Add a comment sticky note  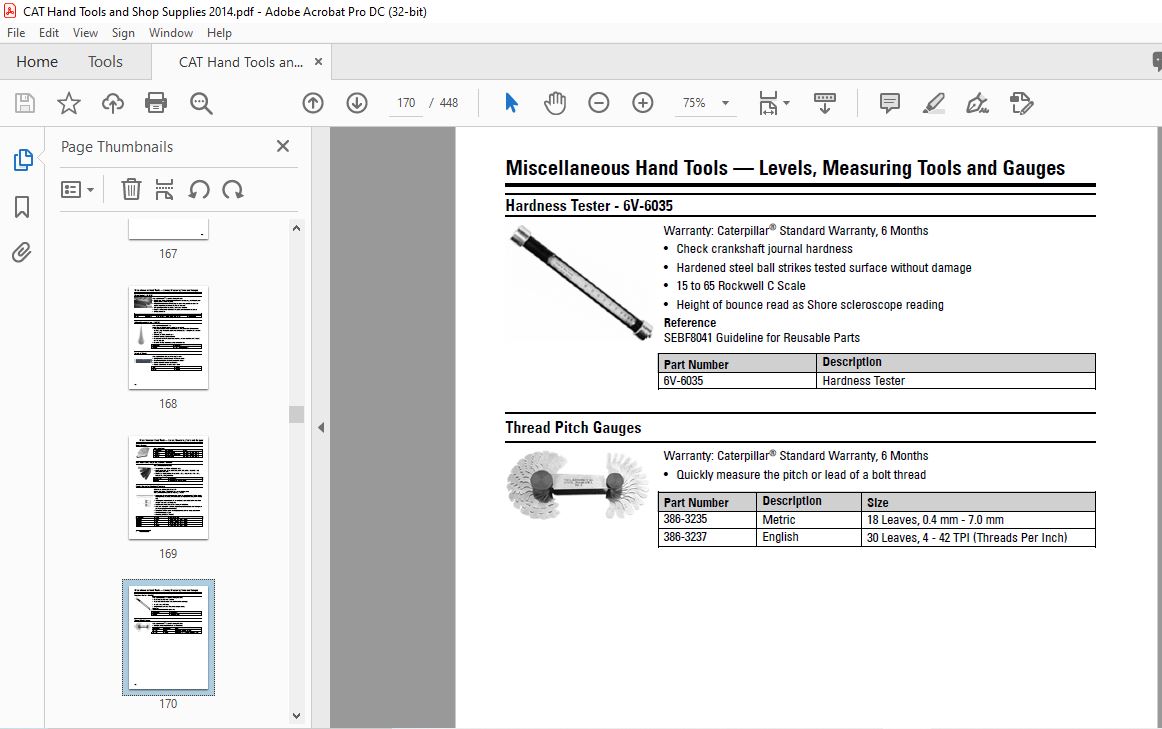click(889, 103)
